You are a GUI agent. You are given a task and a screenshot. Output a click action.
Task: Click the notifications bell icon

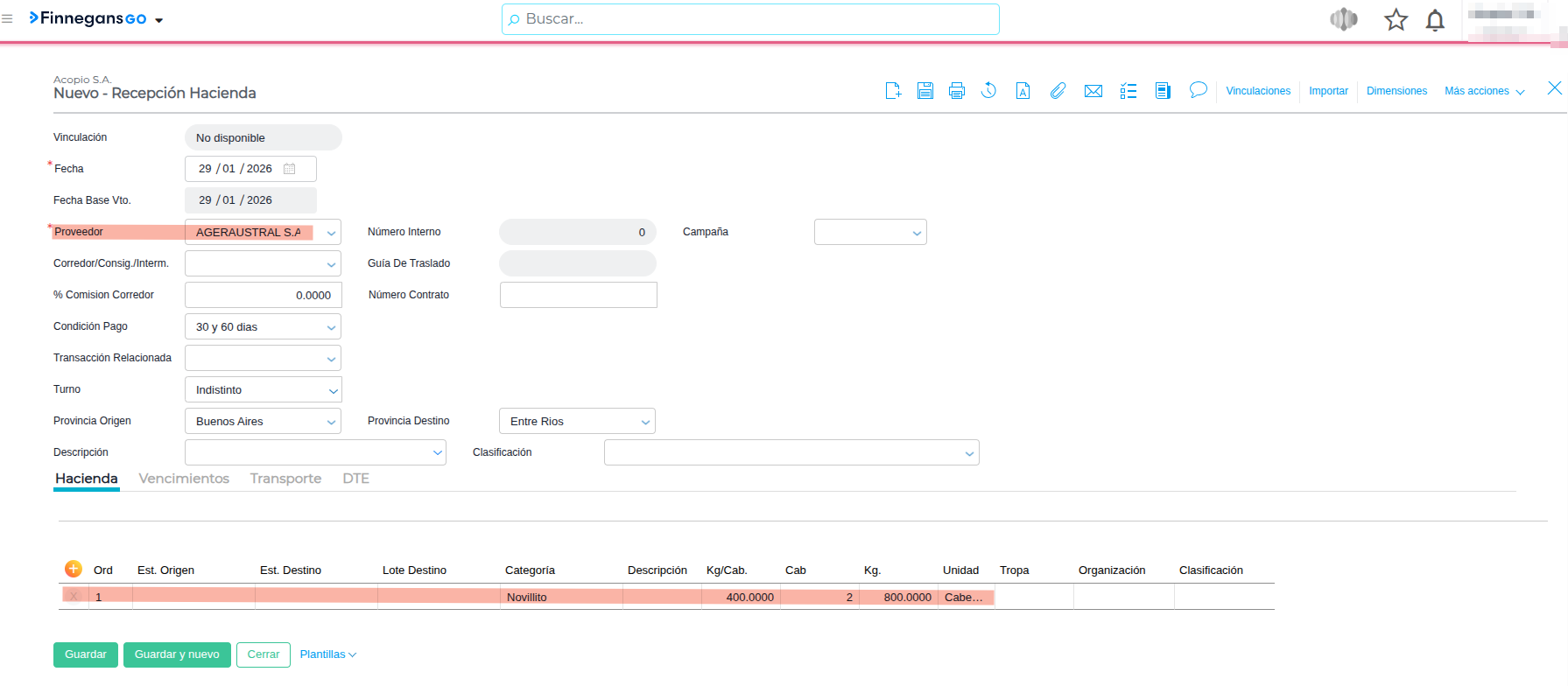(1435, 20)
